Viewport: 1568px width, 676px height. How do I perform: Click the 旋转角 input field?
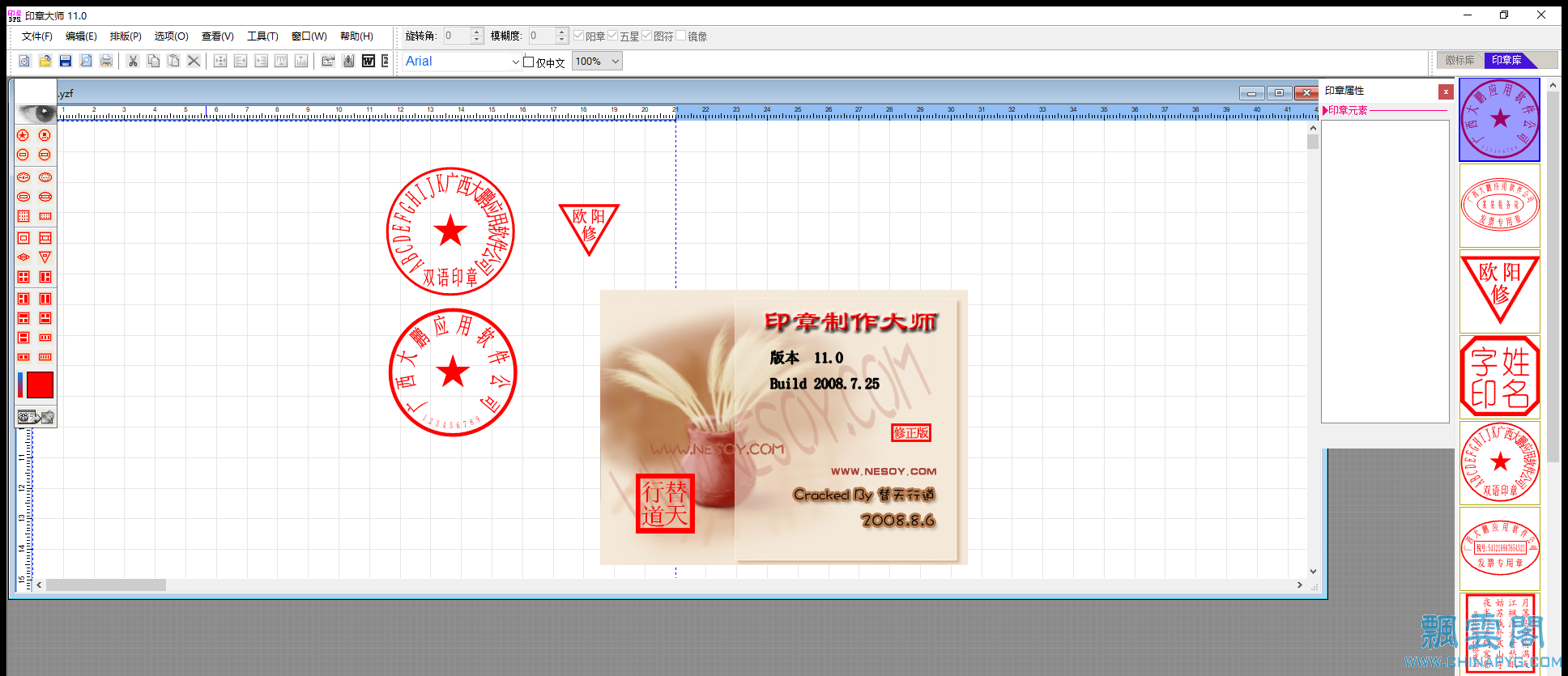(x=457, y=36)
